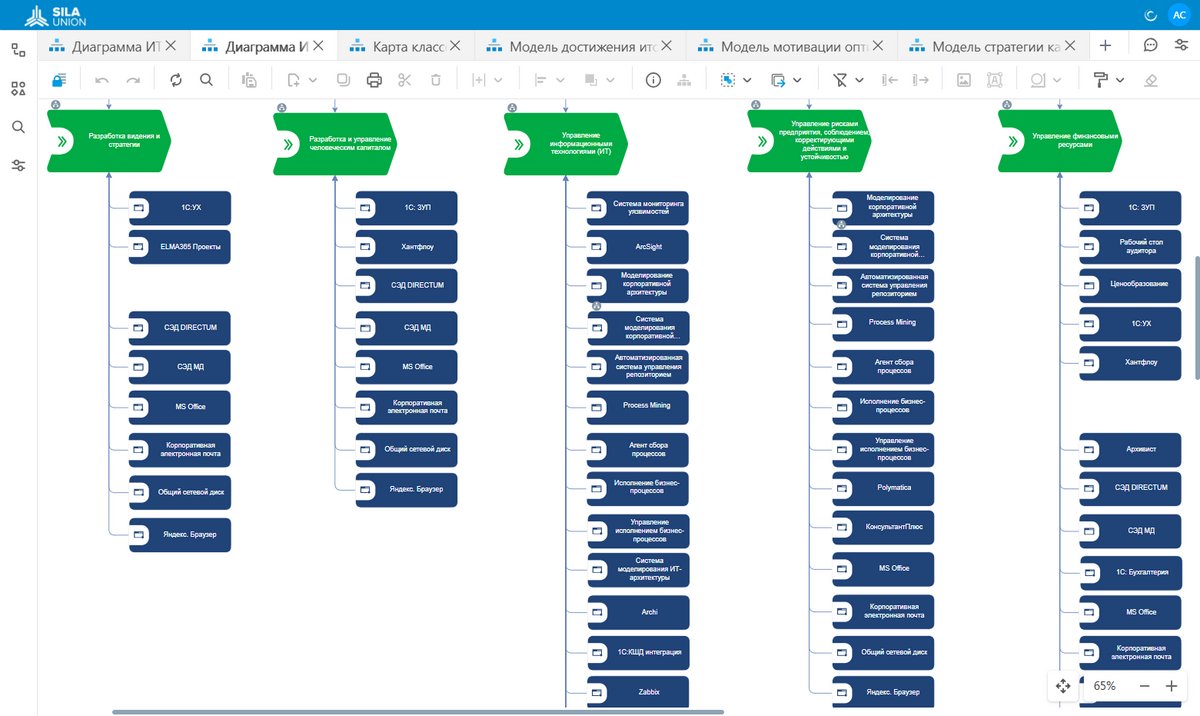Click the export diagram icon
Viewport: 1200px width, 716px height.
click(778, 80)
